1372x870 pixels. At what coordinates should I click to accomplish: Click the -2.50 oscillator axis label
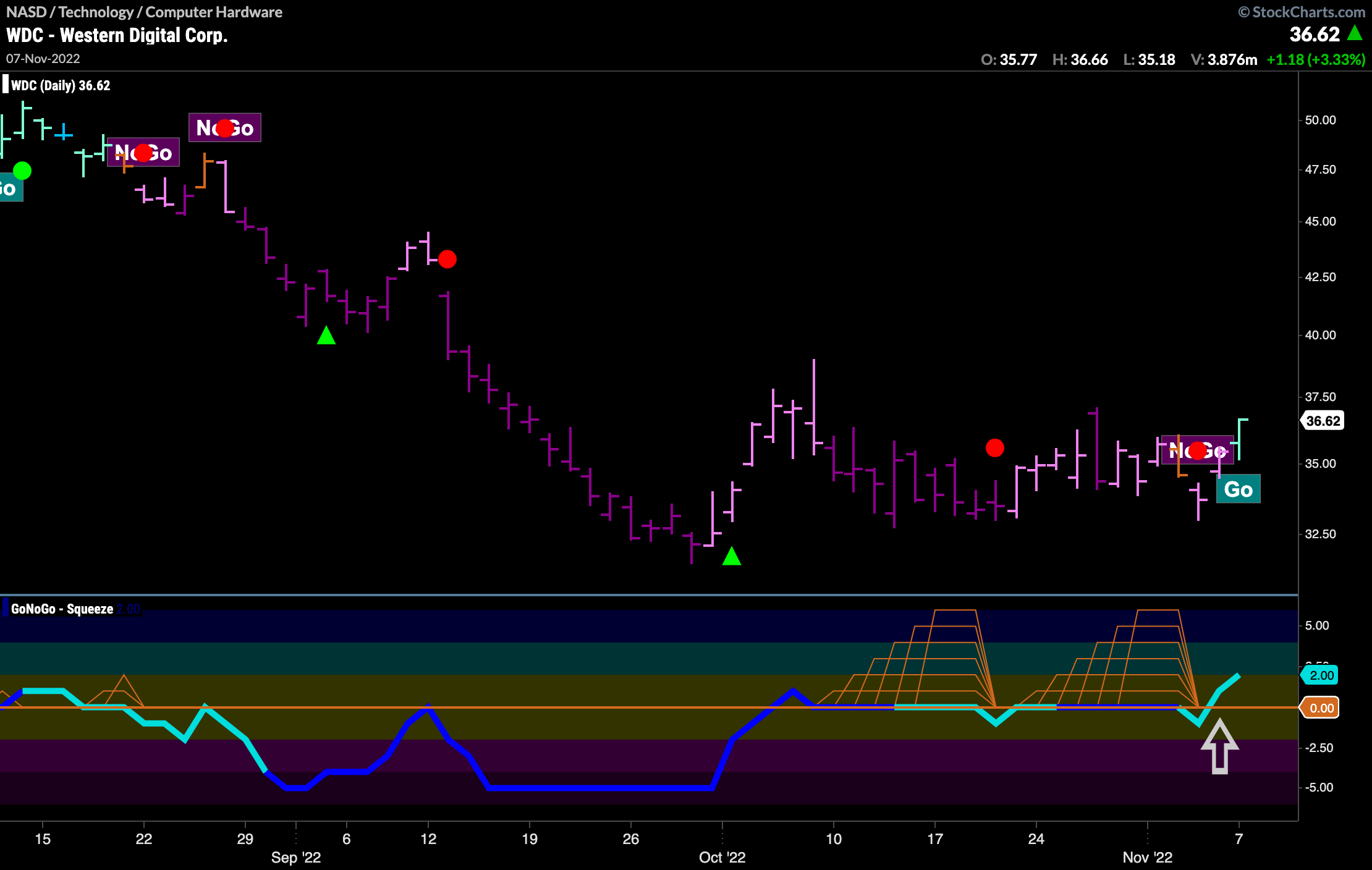coord(1318,748)
